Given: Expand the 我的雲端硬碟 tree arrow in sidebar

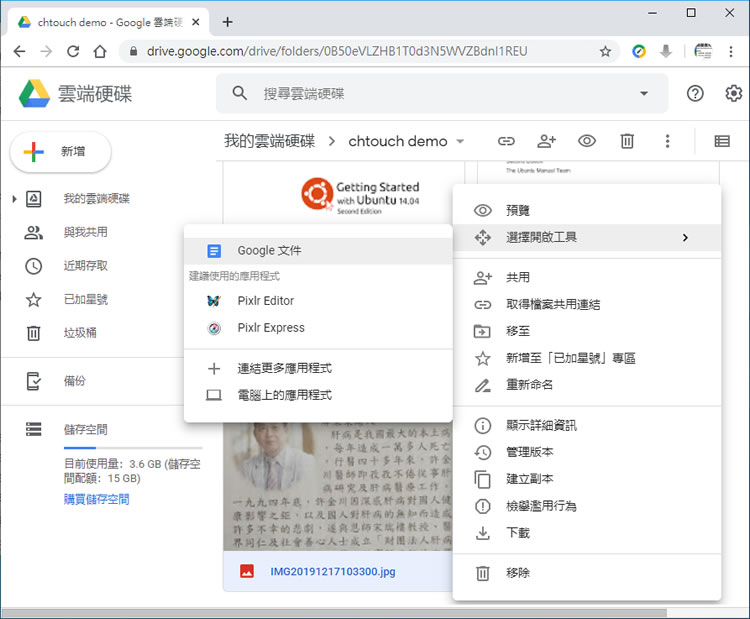Looking at the screenshot, I should coord(14,199).
